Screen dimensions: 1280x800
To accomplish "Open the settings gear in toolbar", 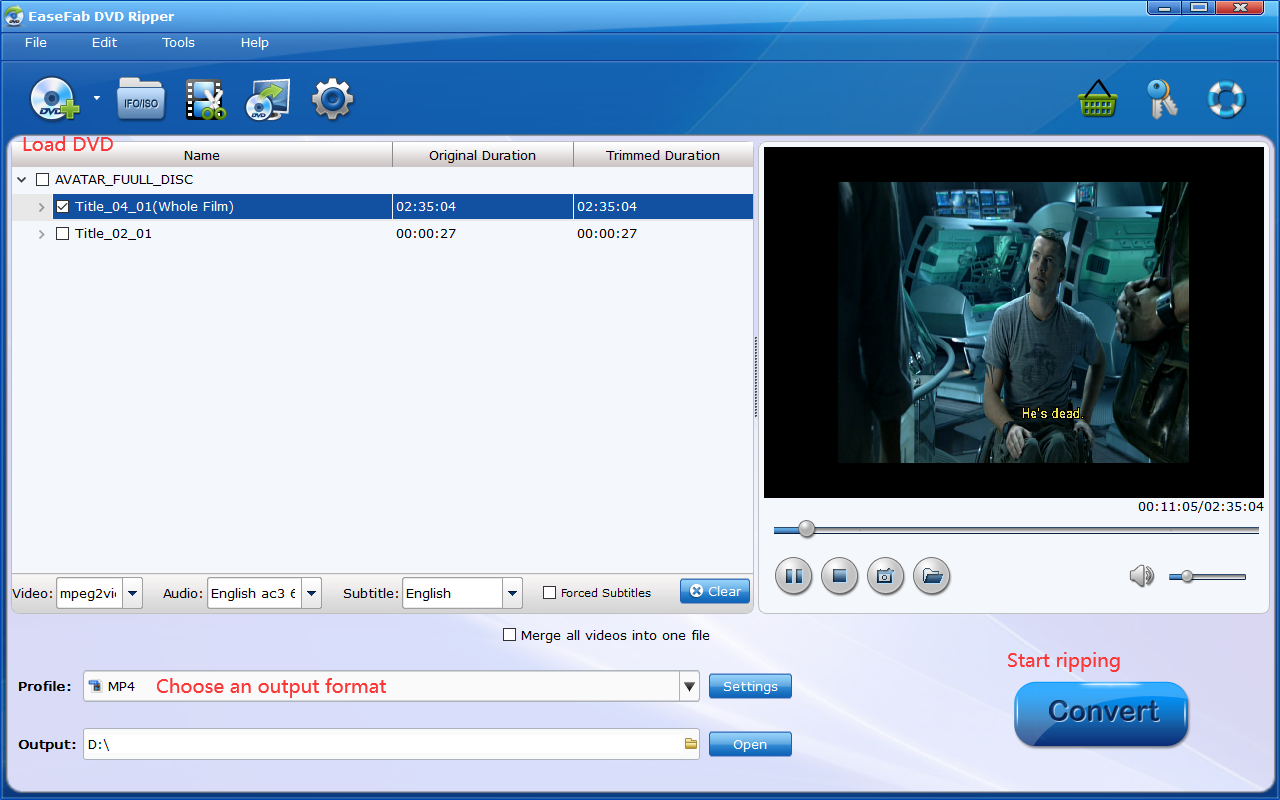I will [332, 99].
